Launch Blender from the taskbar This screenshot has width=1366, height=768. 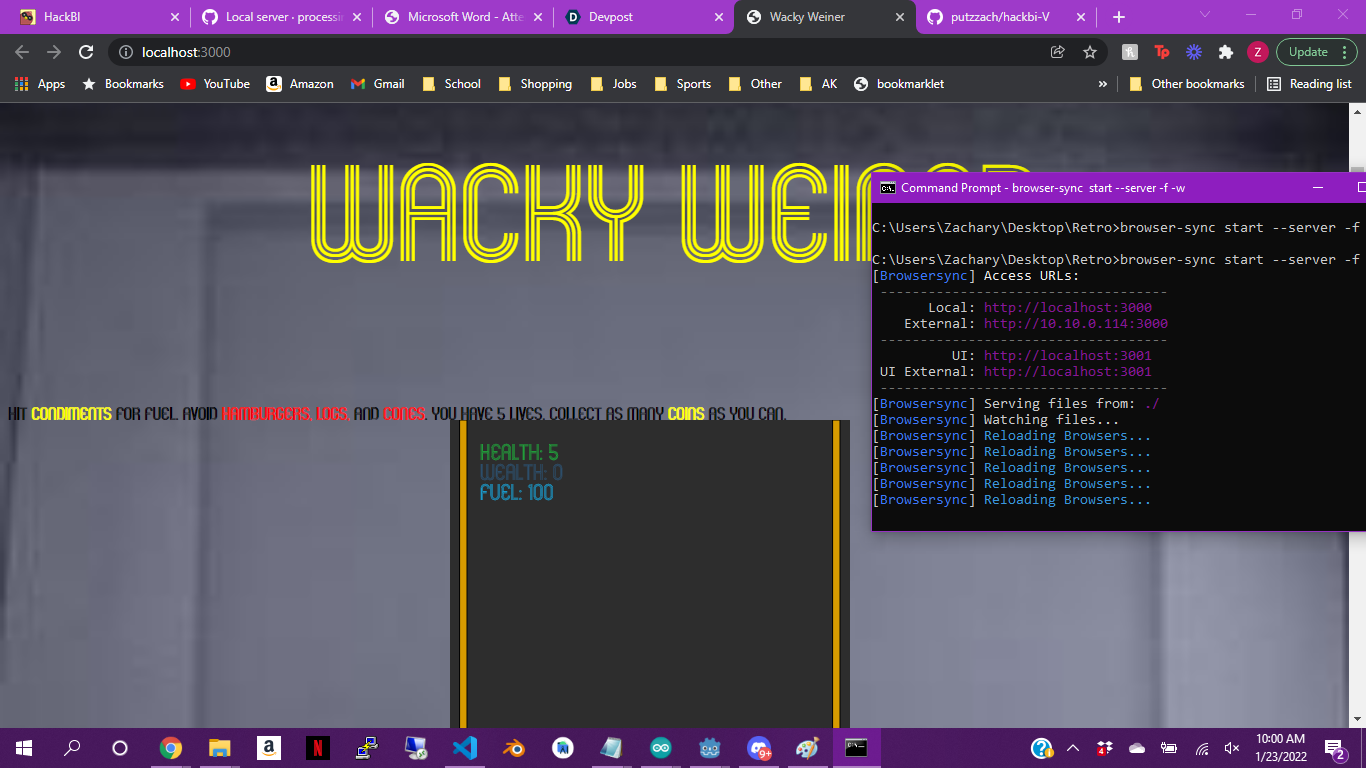click(x=513, y=747)
